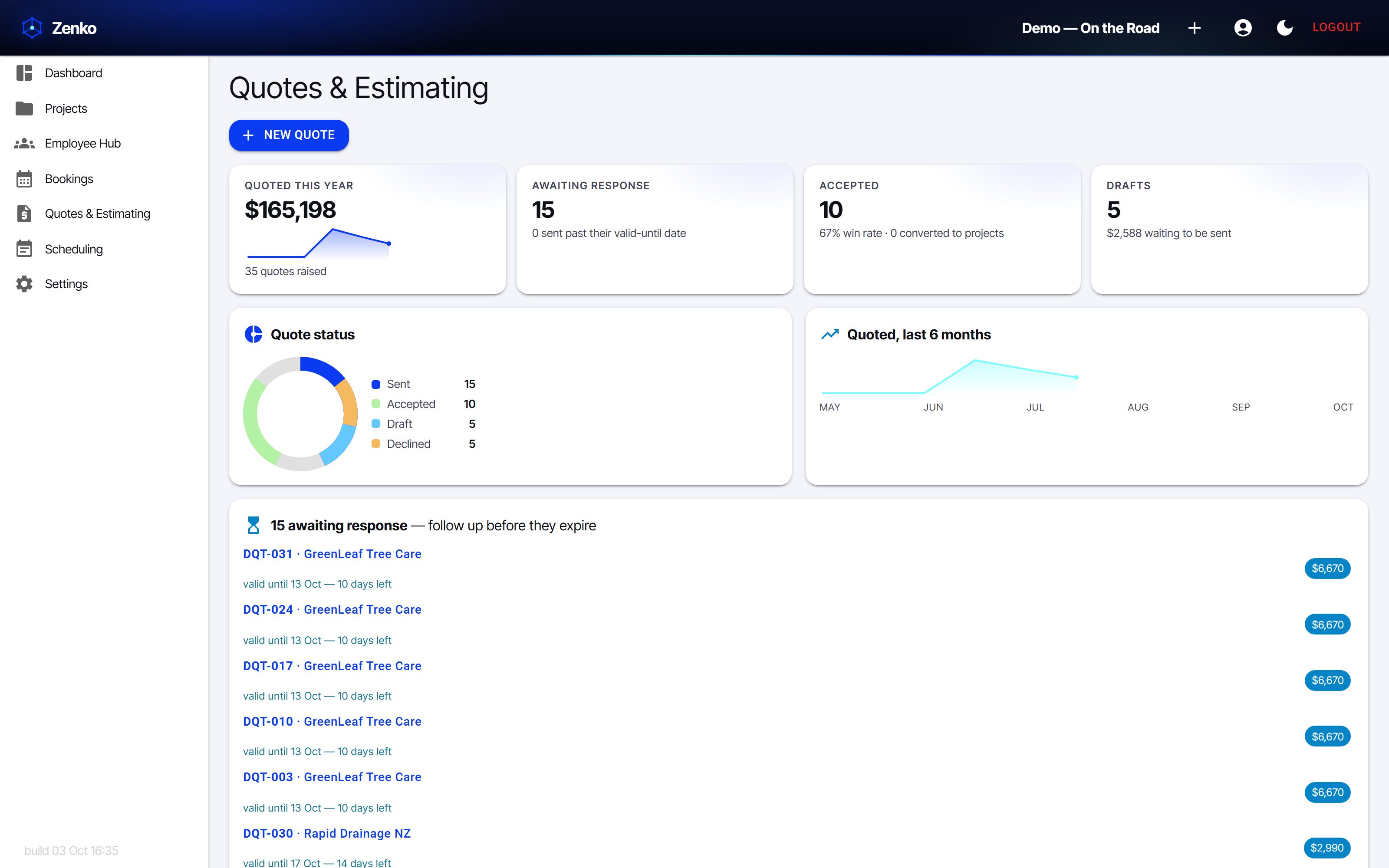The image size is (1389, 868).
Task: Click the Drafts summary card
Action: coord(1229,230)
